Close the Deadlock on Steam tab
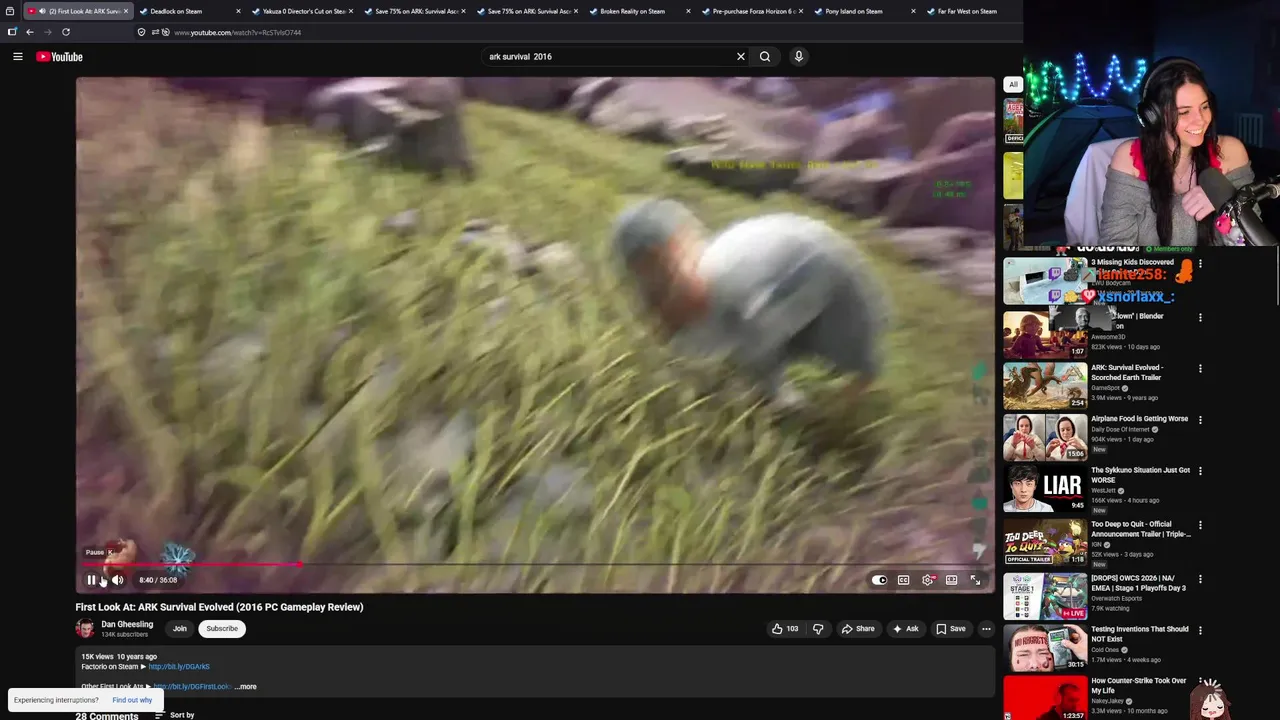Image resolution: width=1280 pixels, height=720 pixels. (238, 11)
